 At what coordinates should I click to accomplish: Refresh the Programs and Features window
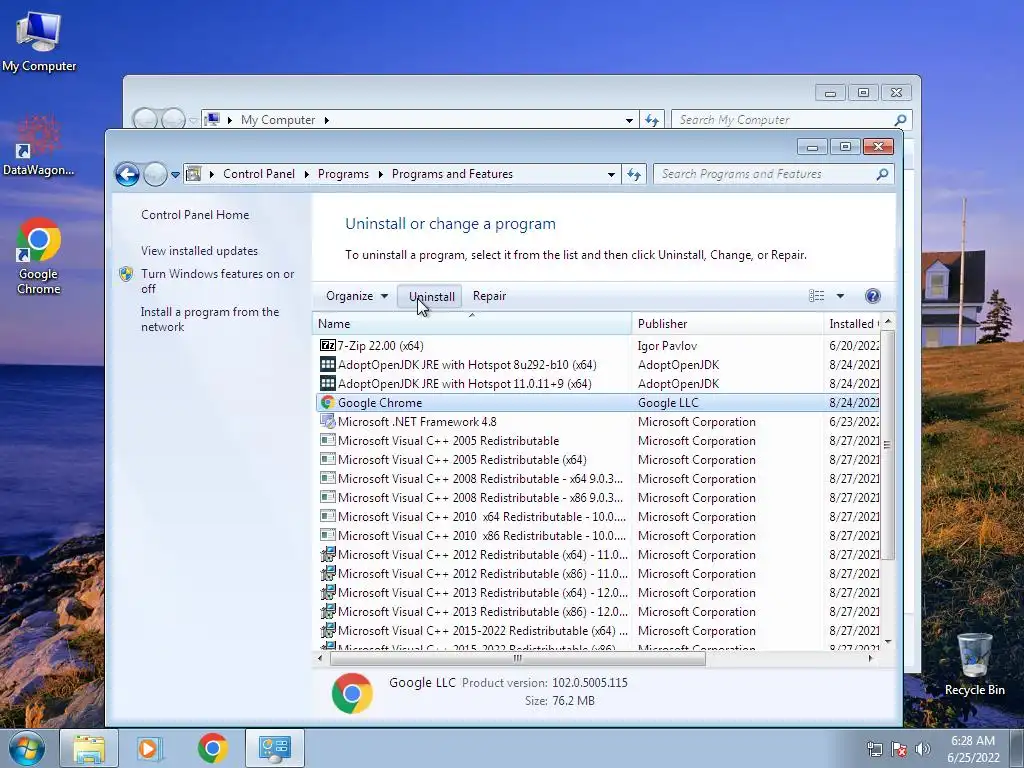tap(633, 174)
